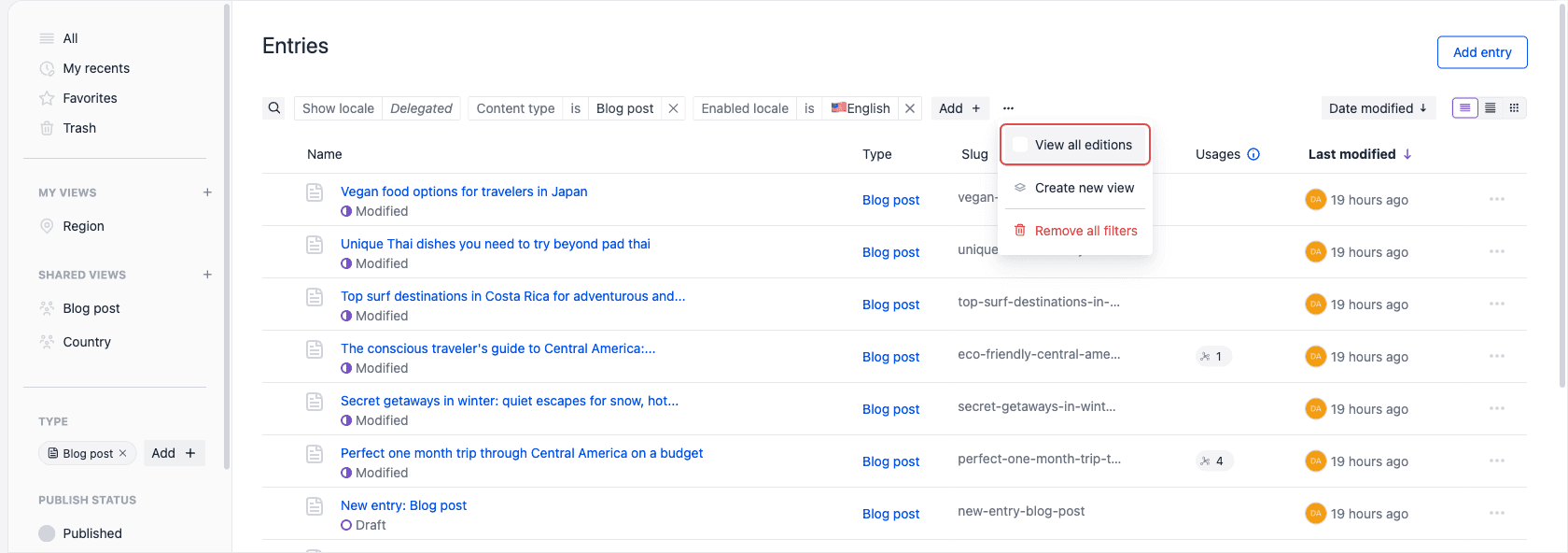Remove the Blog post content type filter
1568x553 pixels.
tap(673, 108)
